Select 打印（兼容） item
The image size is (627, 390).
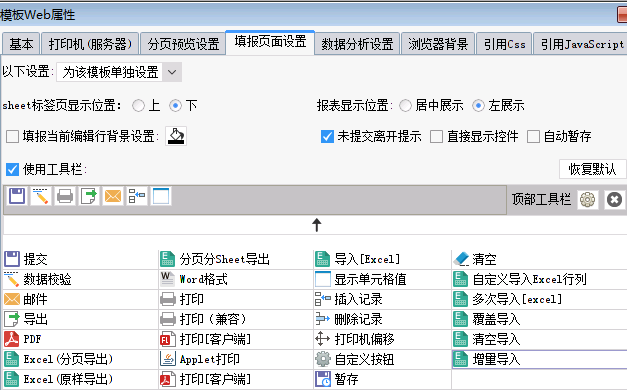(x=236, y=319)
